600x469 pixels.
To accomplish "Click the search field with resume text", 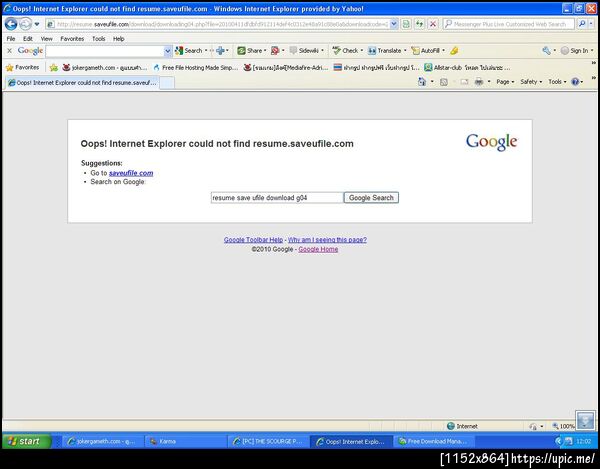I will tap(277, 198).
